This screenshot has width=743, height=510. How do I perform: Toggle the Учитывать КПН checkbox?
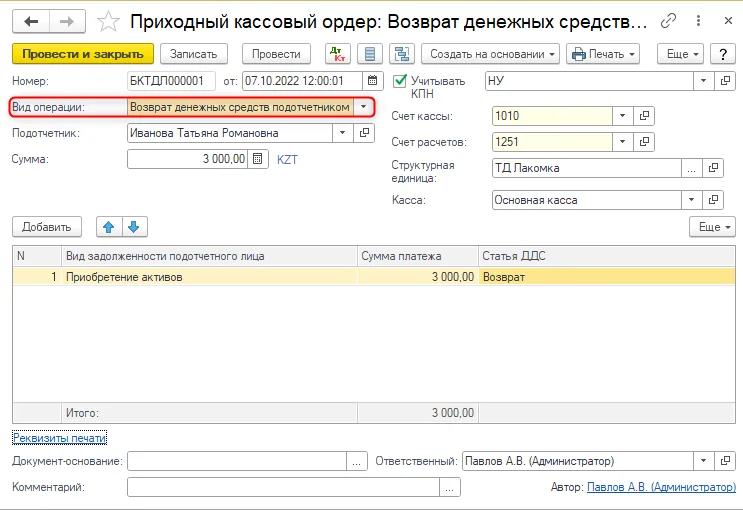[399, 81]
